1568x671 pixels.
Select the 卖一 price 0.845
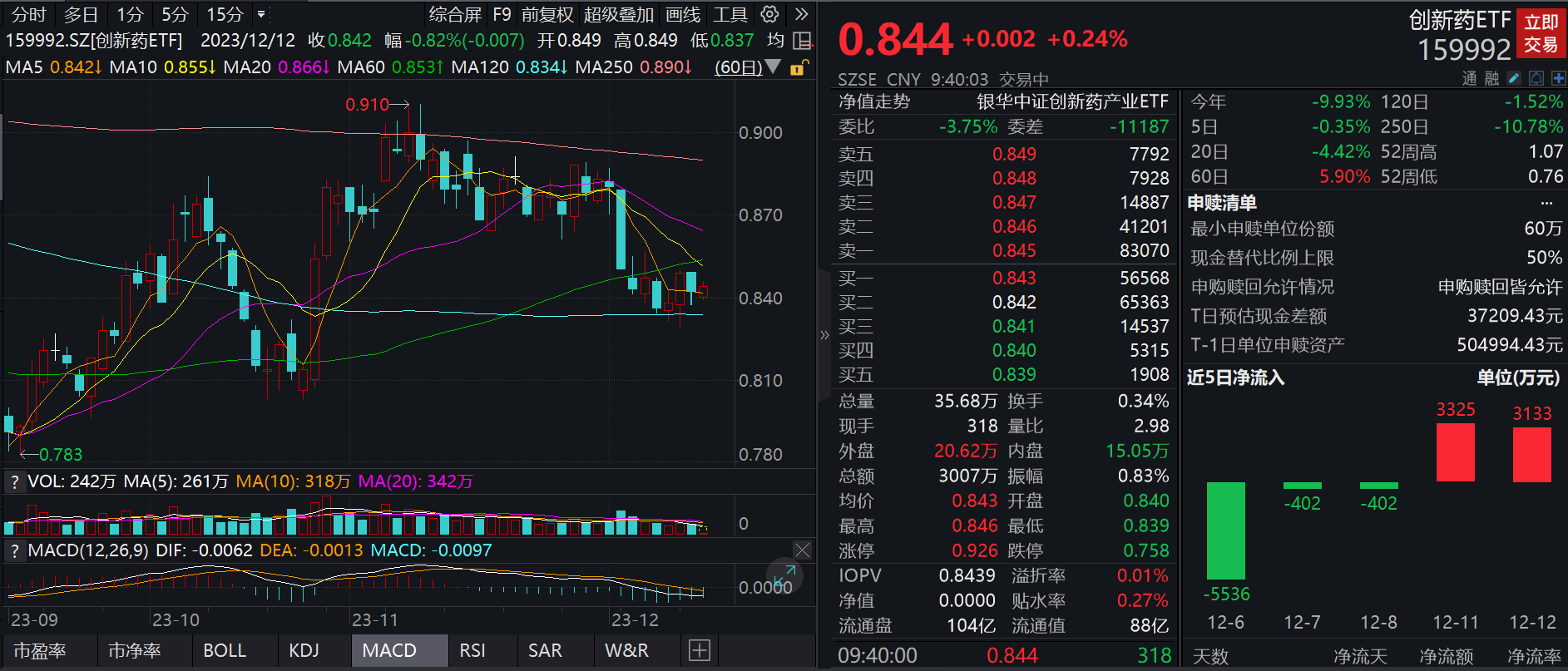[x=1014, y=250]
